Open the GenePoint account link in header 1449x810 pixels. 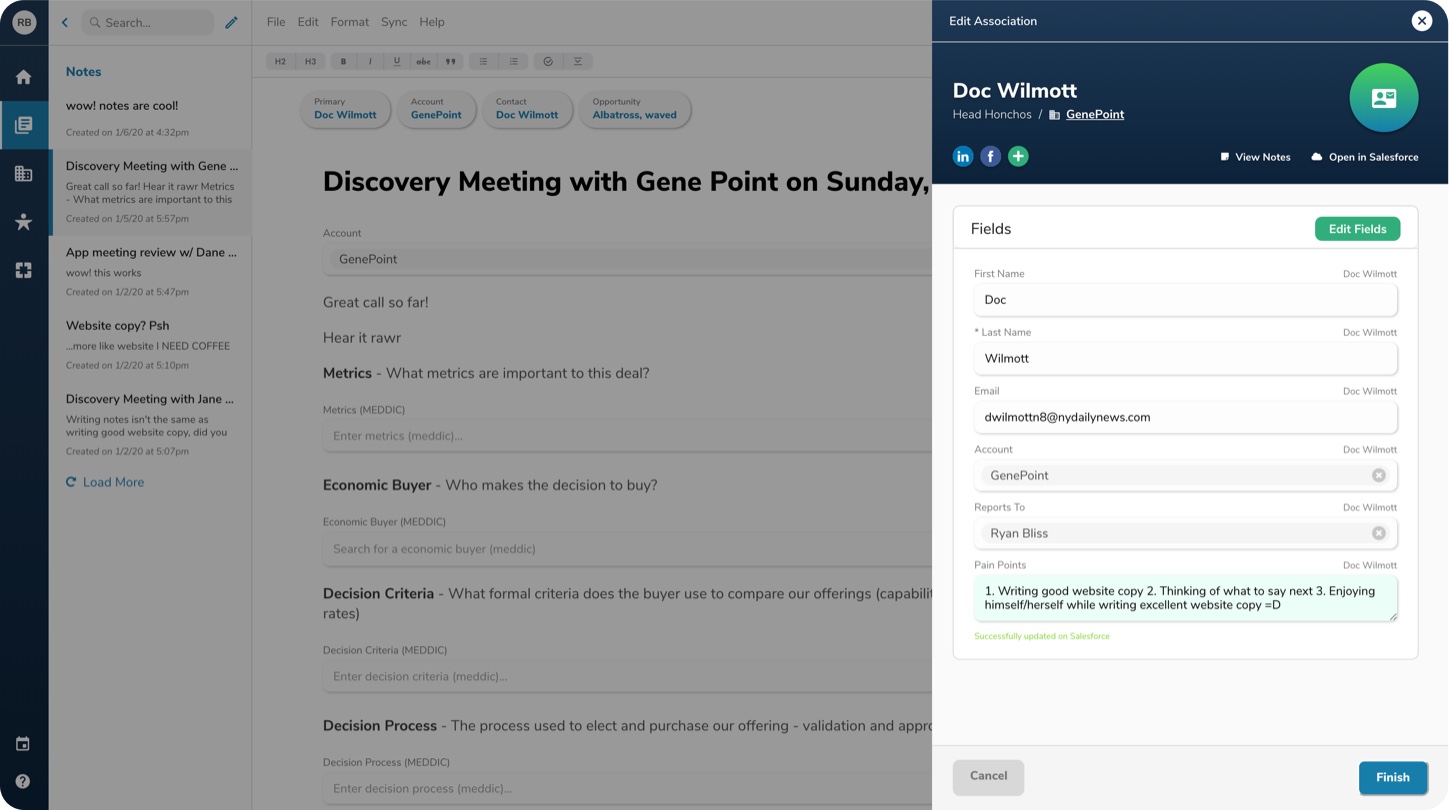(1095, 115)
